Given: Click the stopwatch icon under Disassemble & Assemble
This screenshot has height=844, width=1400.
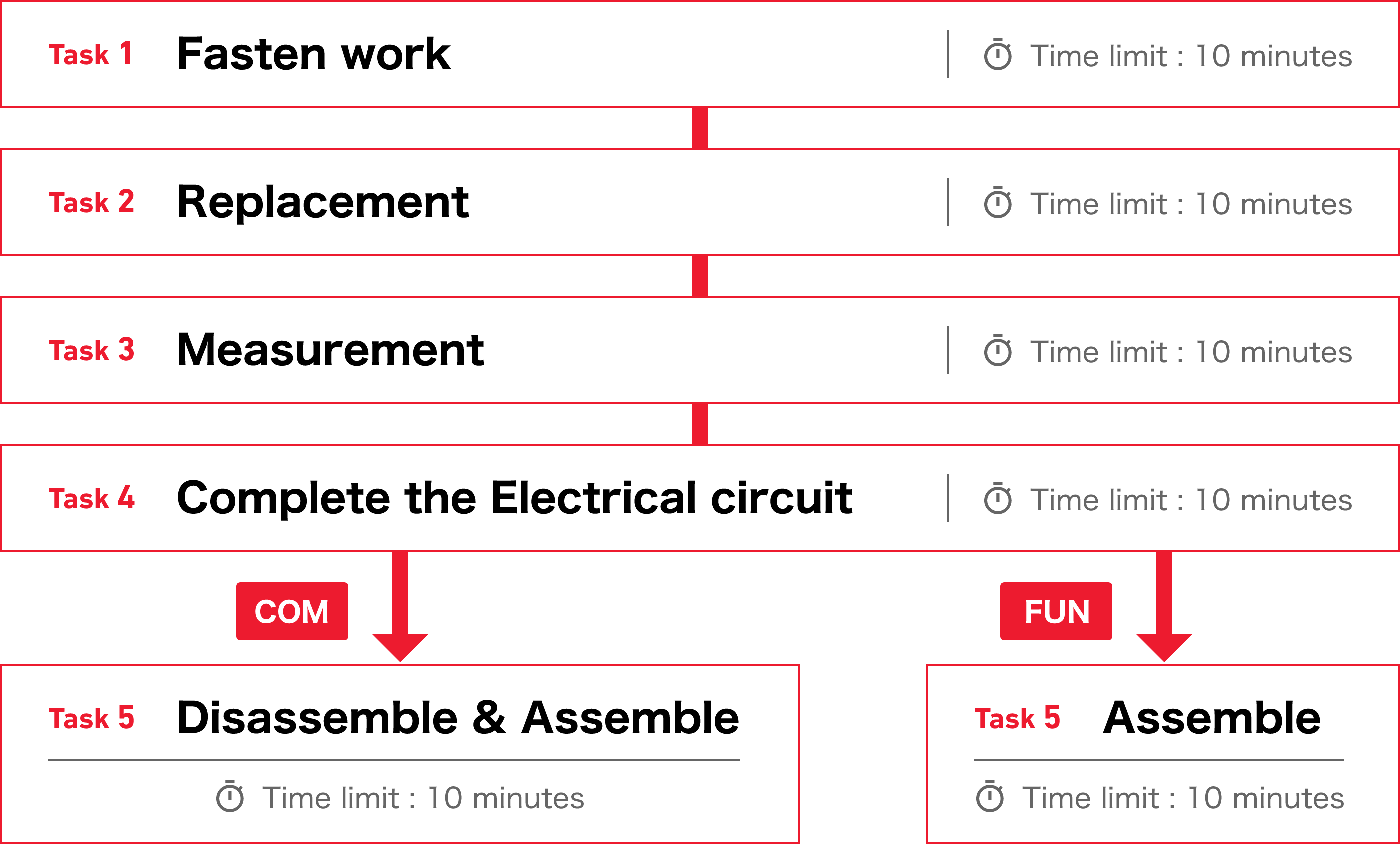Looking at the screenshot, I should click(230, 797).
